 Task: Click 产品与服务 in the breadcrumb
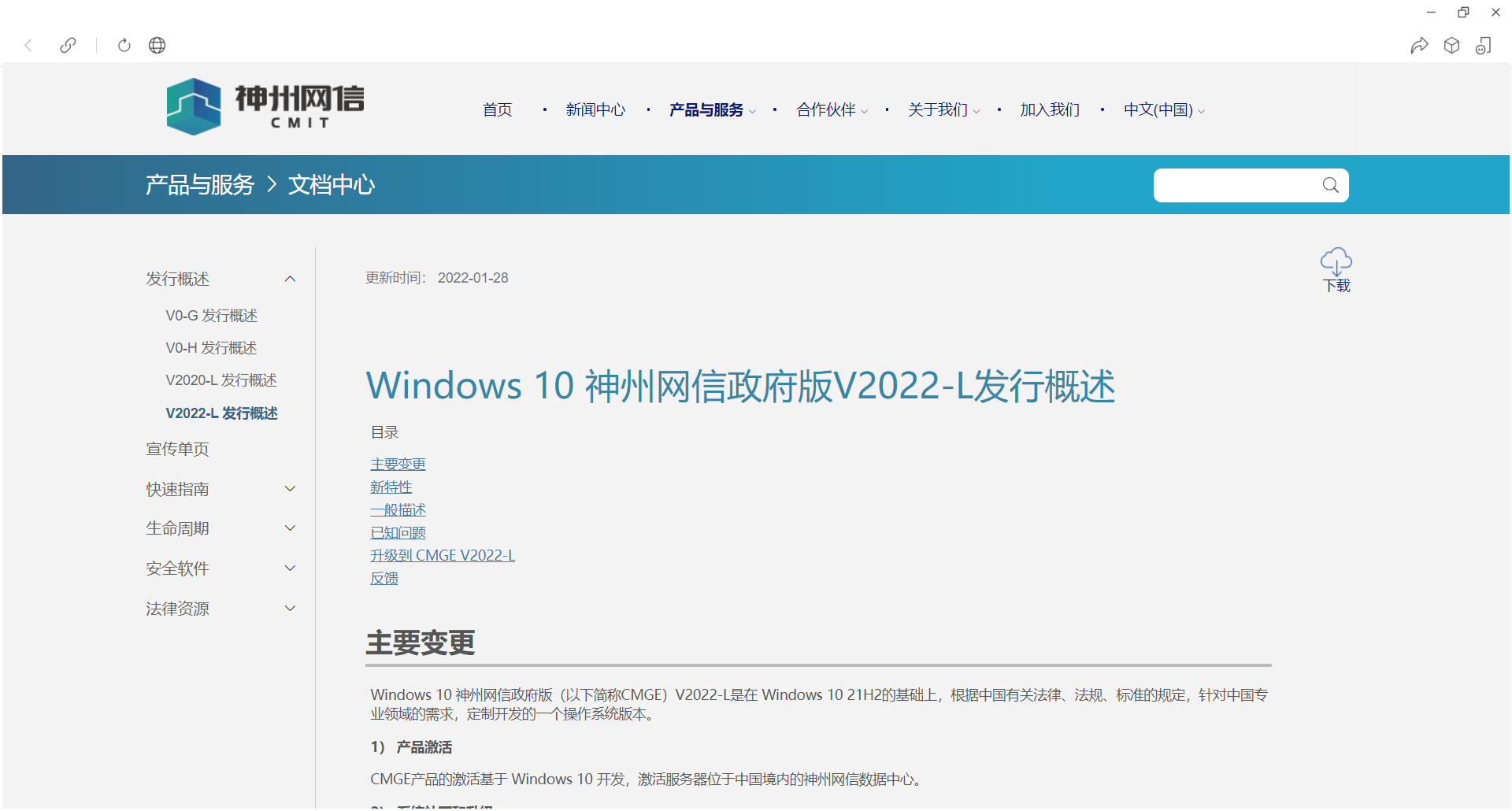point(200,185)
